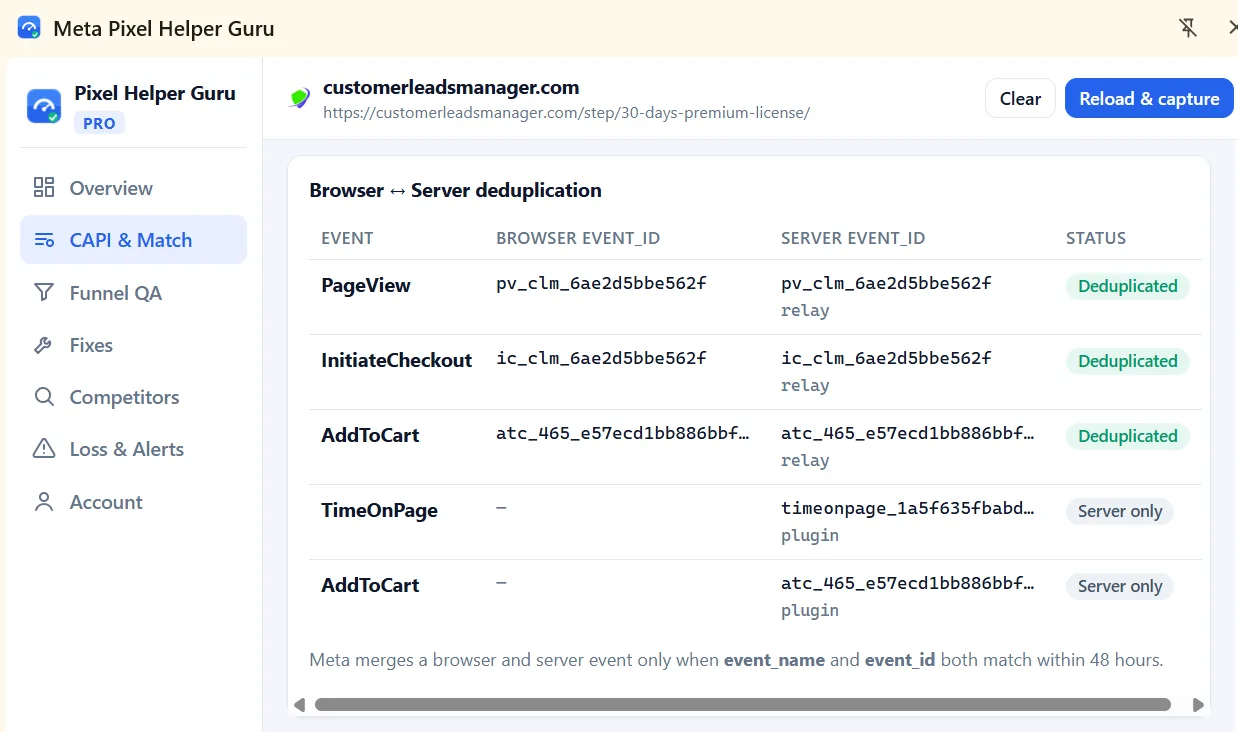Click the customerleadsmanager.com site favicon

[299, 98]
